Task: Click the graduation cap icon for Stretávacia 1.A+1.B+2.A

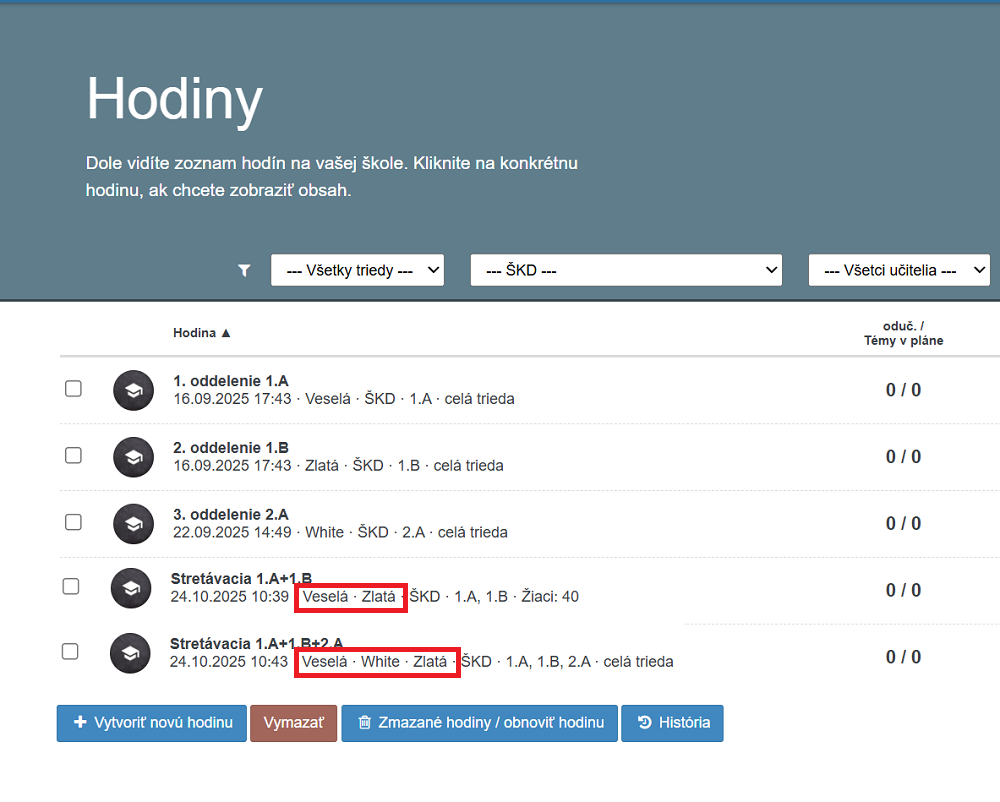Action: [x=130, y=653]
